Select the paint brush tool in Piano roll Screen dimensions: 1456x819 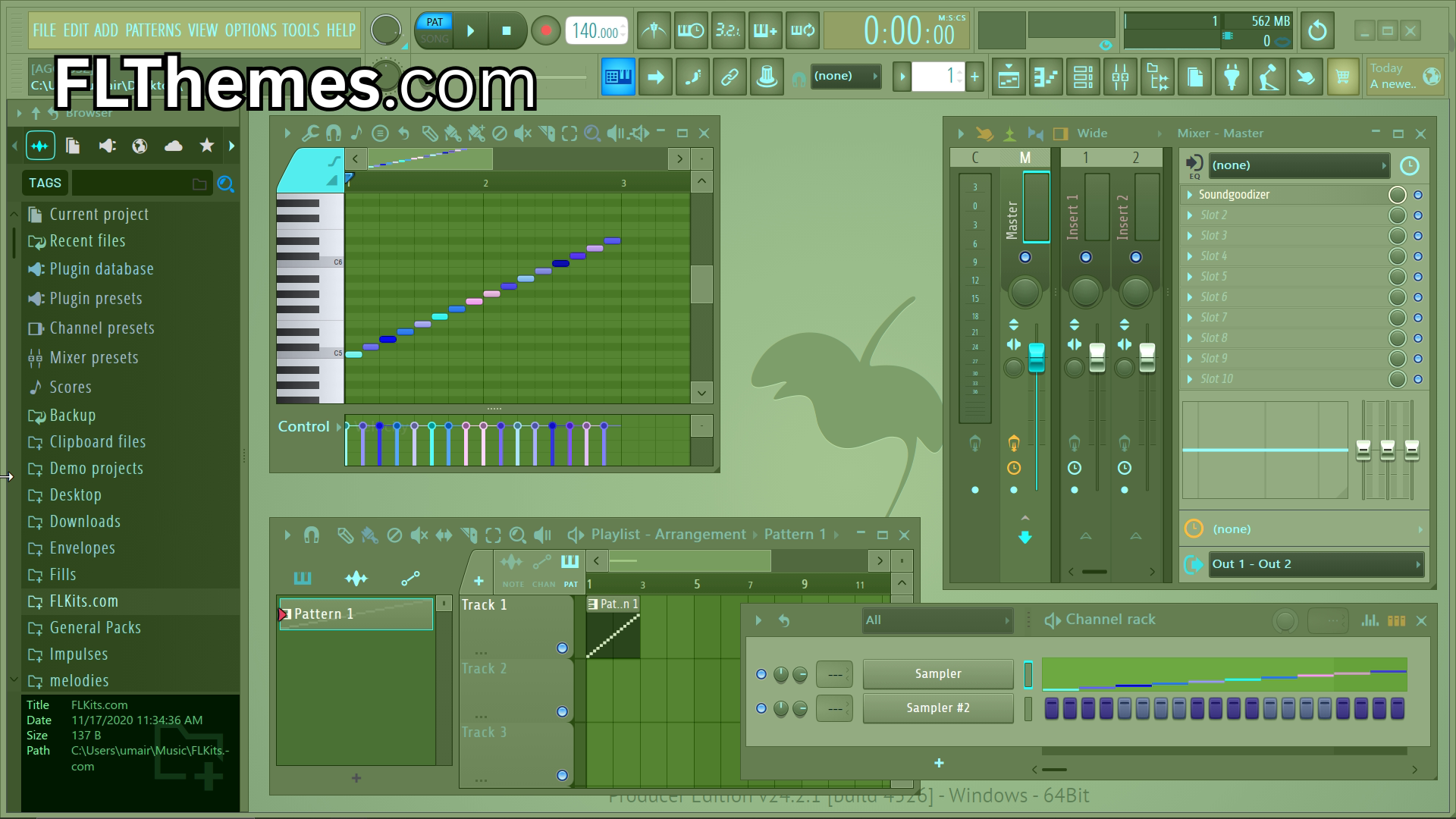coord(453,133)
